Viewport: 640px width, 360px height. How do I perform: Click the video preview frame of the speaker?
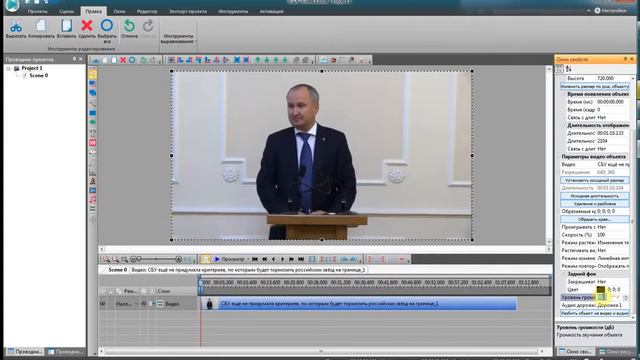click(322, 156)
